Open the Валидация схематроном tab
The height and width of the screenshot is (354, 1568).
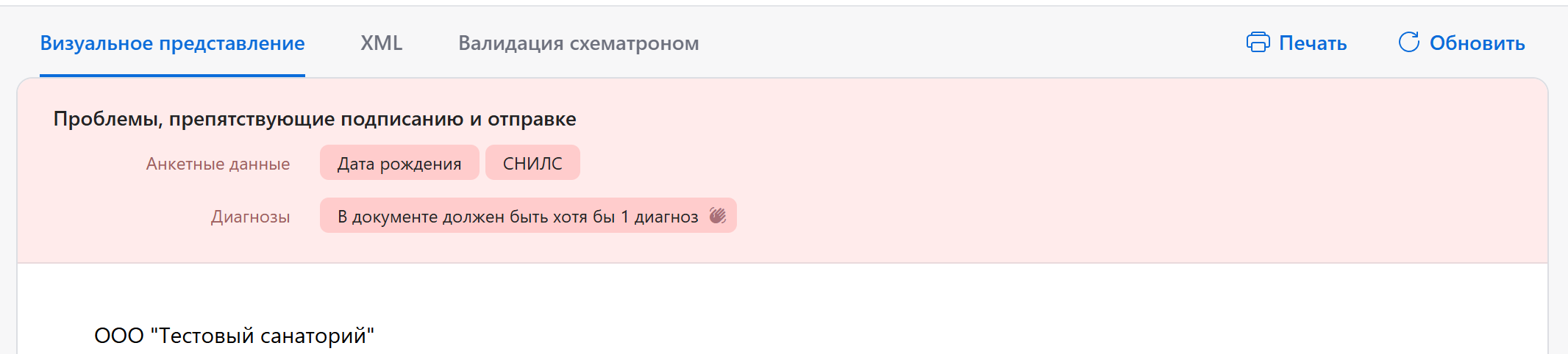578,43
